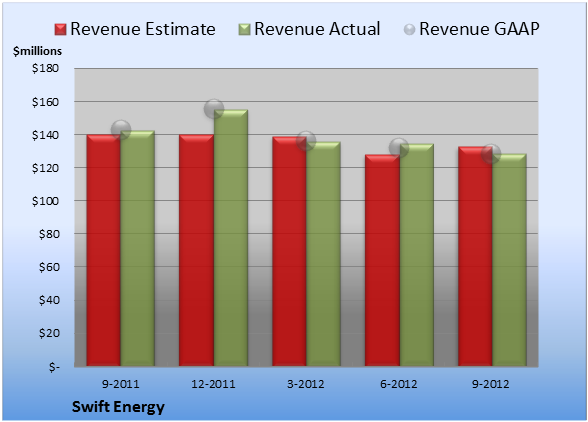Select the red estimate bar for 6-2012
The height and width of the screenshot is (422, 588).
point(382,260)
